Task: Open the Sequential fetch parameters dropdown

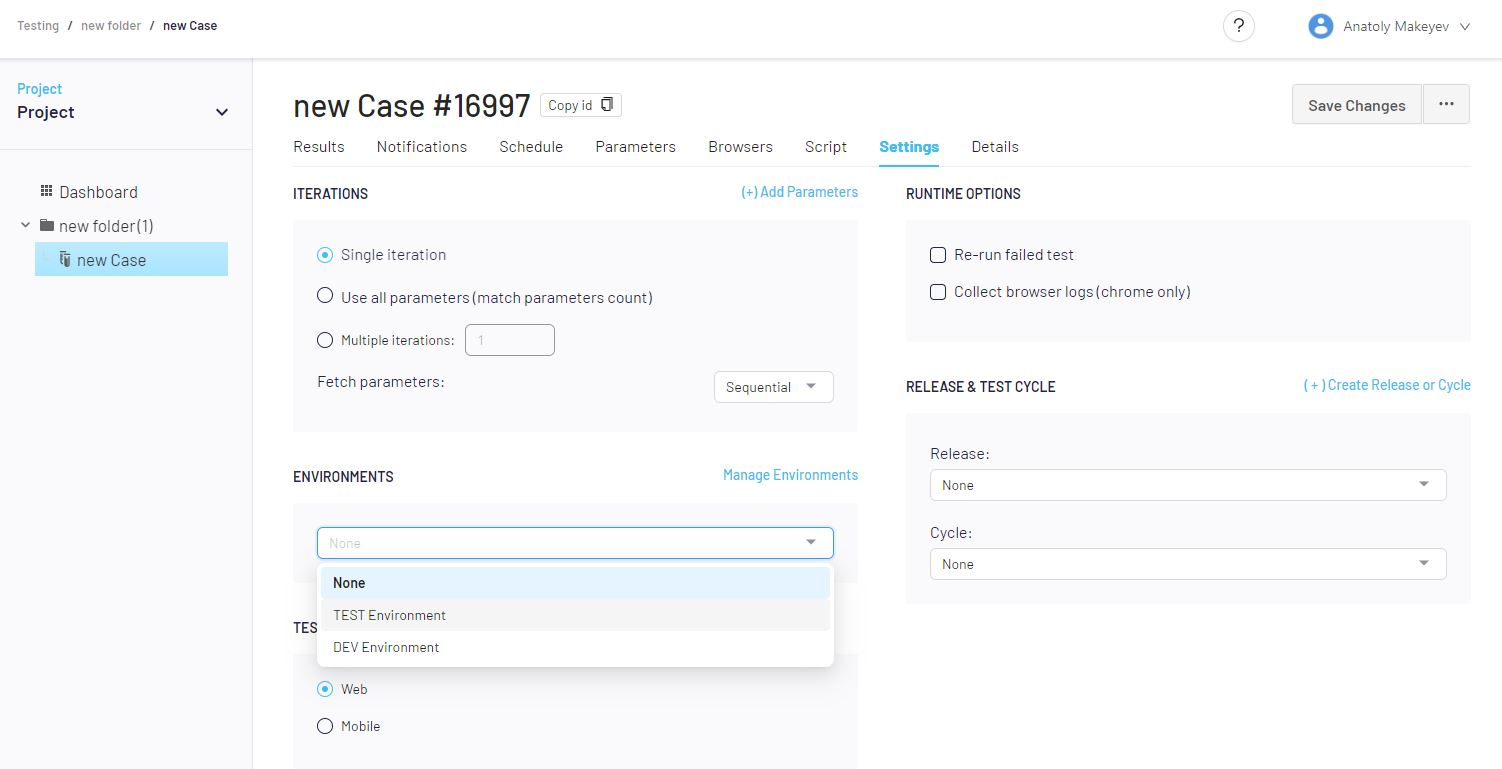Action: pos(773,387)
